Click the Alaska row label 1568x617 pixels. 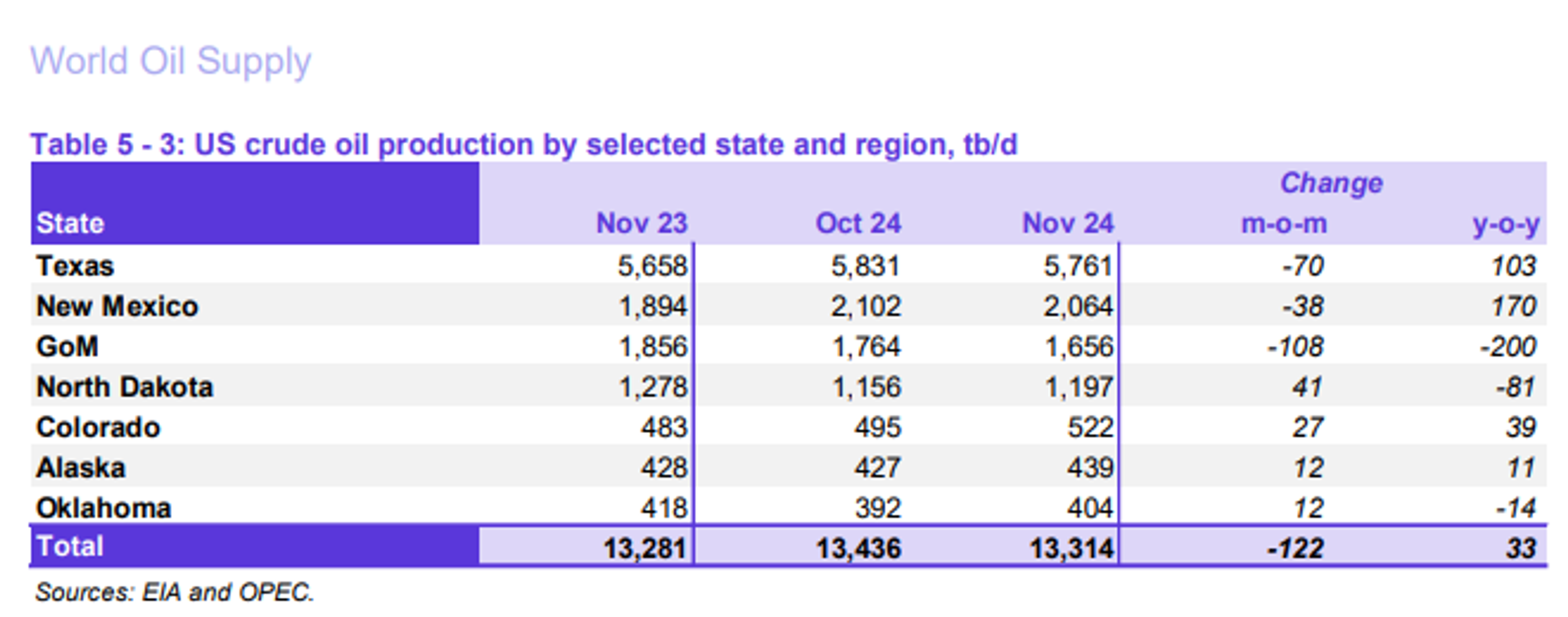(x=81, y=468)
